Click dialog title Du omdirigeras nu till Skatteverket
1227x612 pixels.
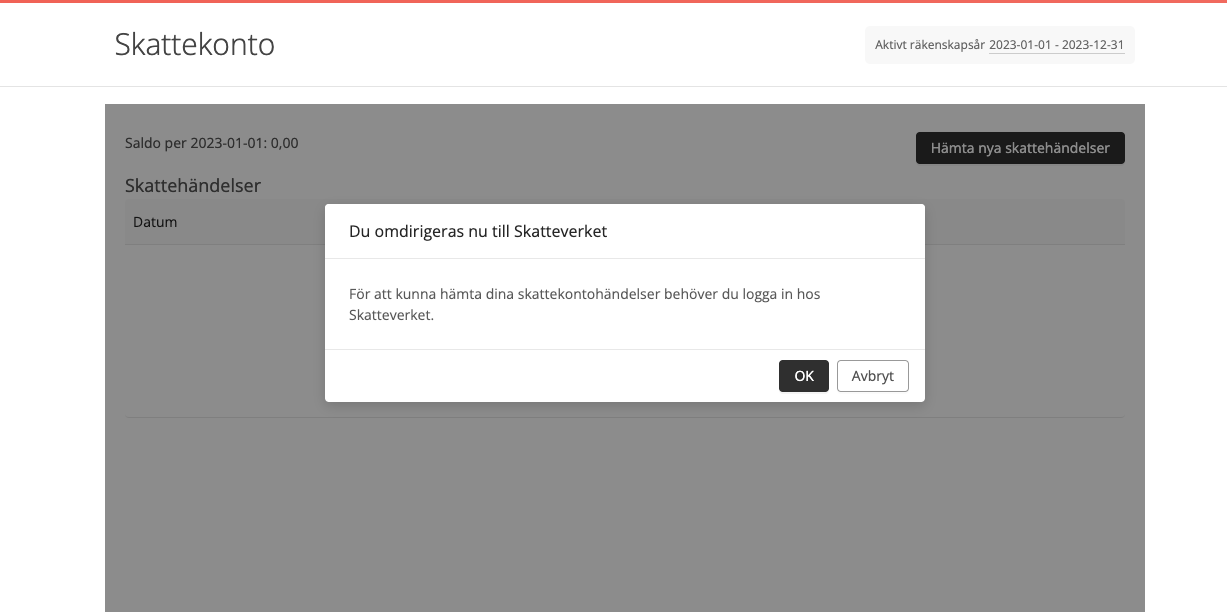tap(478, 232)
